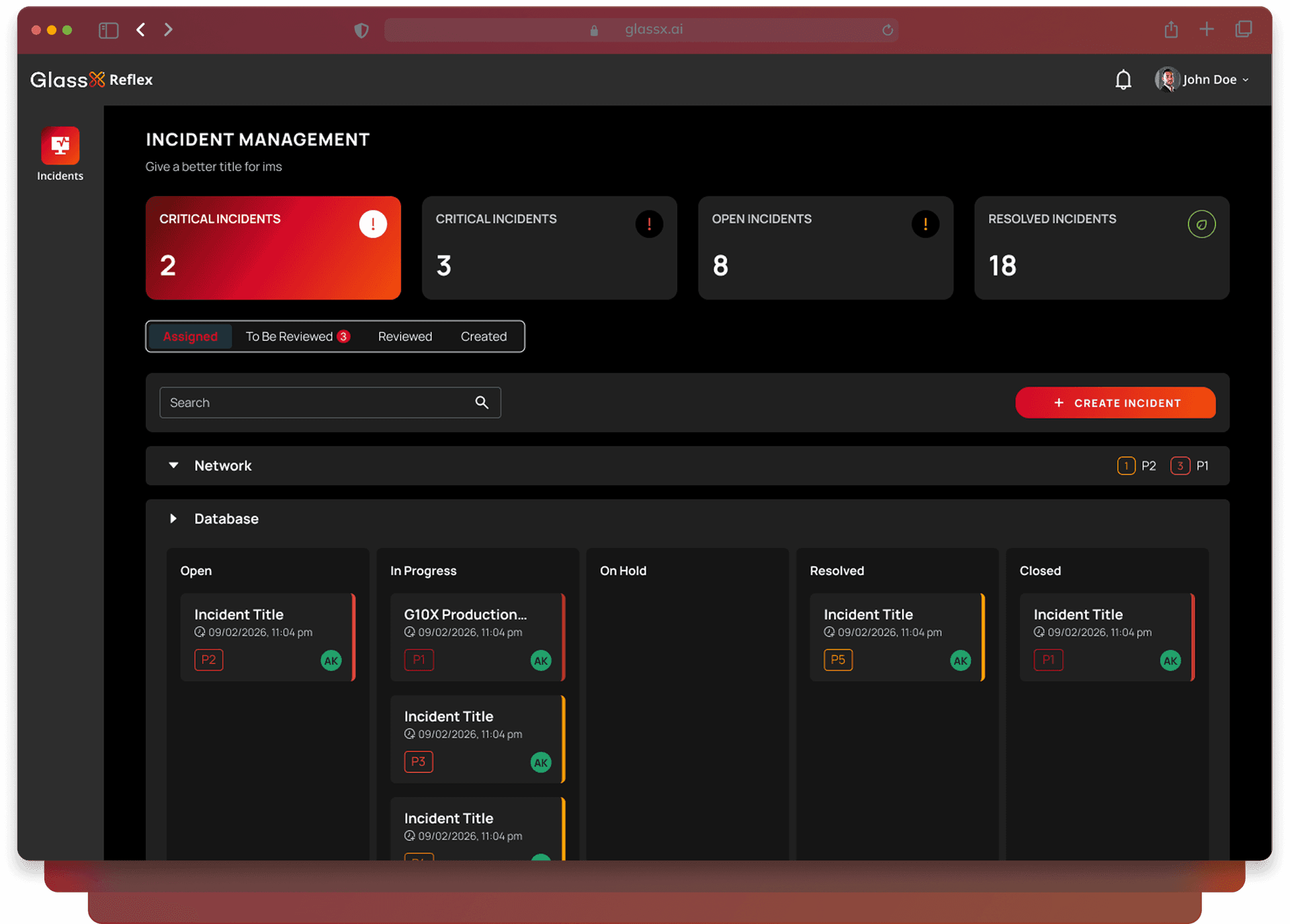Click the Create Incident button
Screen dimensions: 1290x924
[x=1115, y=402]
